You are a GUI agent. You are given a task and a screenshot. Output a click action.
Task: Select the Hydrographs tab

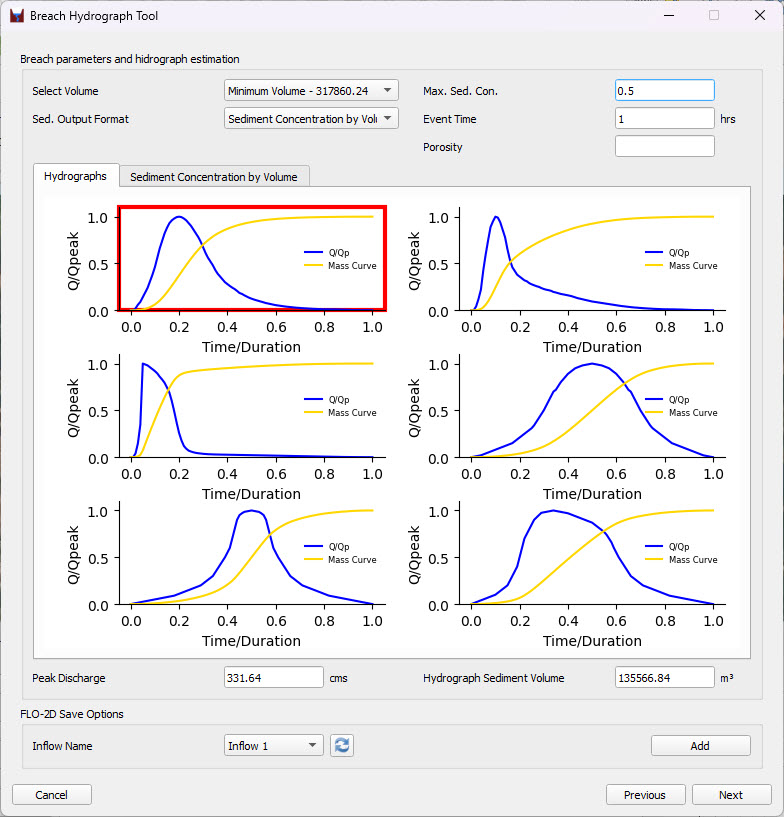pos(76,176)
